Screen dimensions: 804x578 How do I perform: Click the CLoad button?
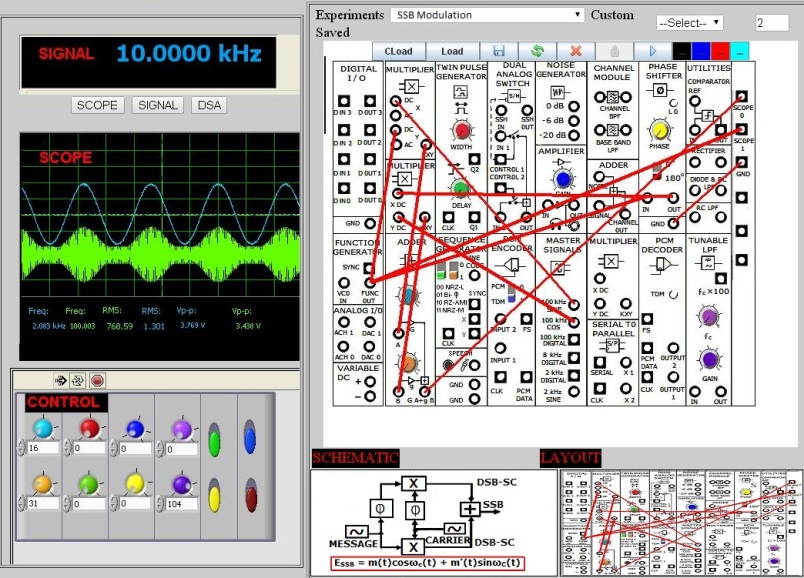click(398, 50)
